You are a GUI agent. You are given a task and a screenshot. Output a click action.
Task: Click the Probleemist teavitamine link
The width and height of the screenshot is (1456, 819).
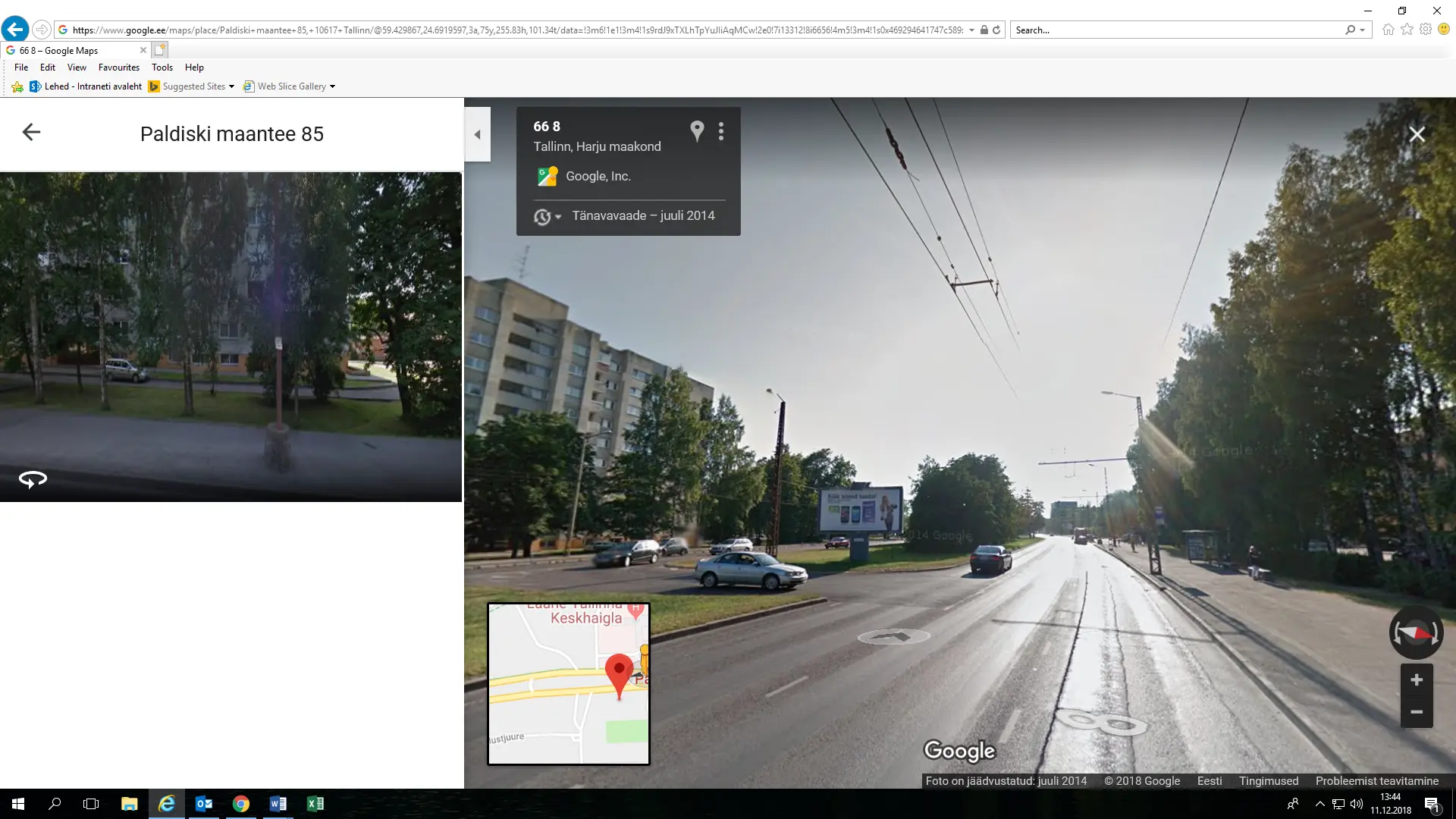point(1376,781)
